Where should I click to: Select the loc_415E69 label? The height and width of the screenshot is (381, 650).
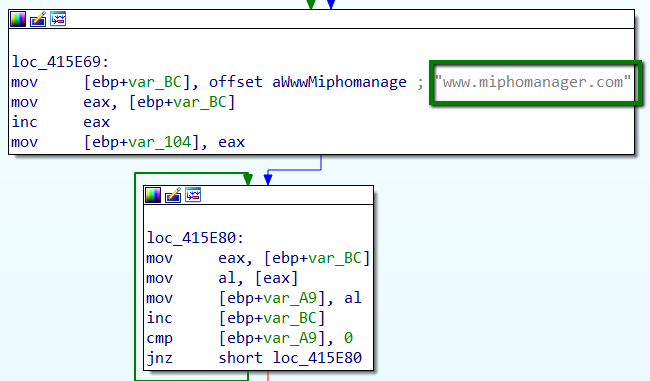coord(60,62)
